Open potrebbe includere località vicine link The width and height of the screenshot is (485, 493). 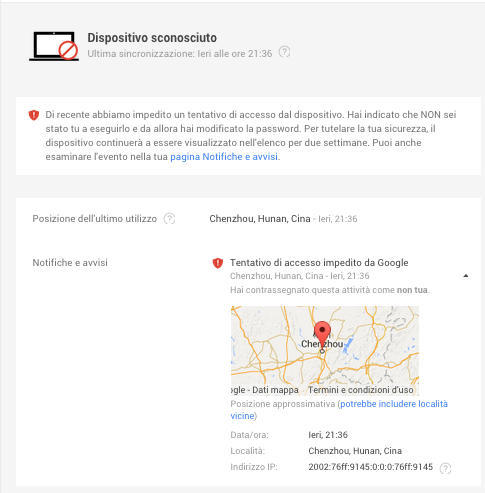tap(339, 410)
